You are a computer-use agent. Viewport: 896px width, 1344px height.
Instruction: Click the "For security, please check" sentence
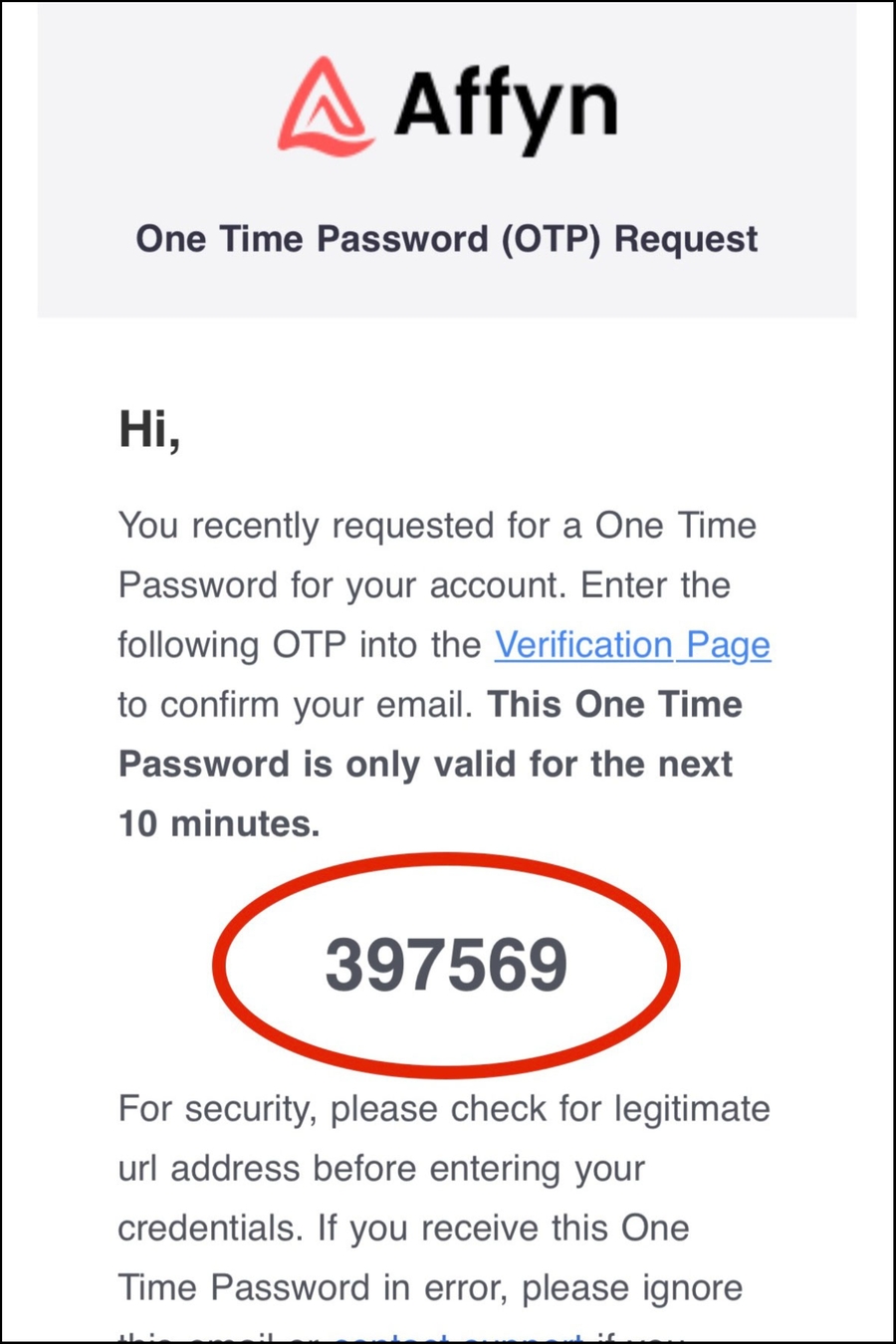coord(444,1108)
